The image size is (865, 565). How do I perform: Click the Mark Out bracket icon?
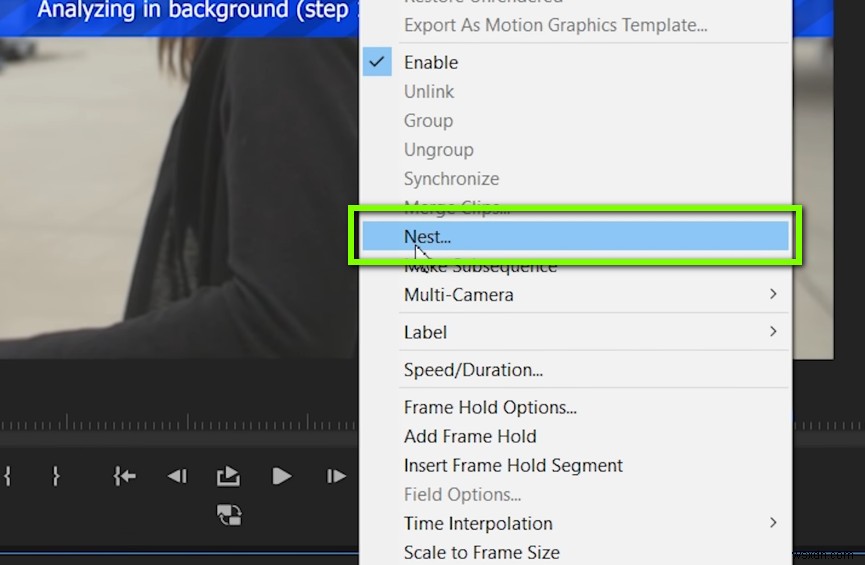point(56,476)
